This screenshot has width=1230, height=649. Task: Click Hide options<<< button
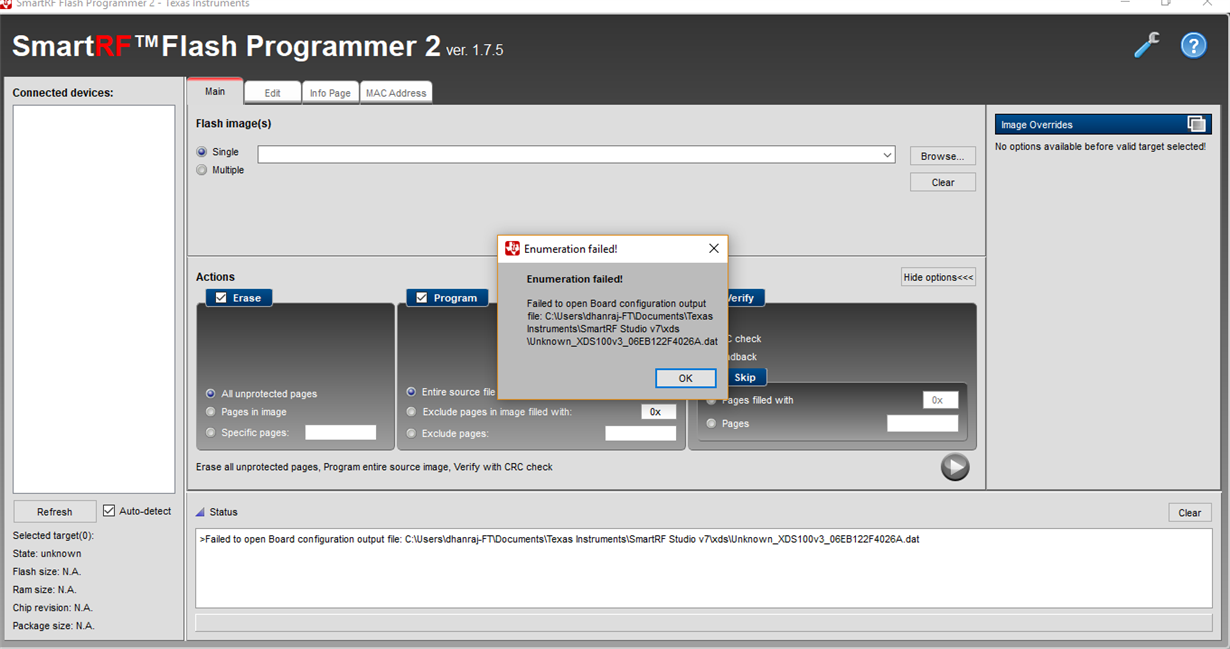point(938,277)
